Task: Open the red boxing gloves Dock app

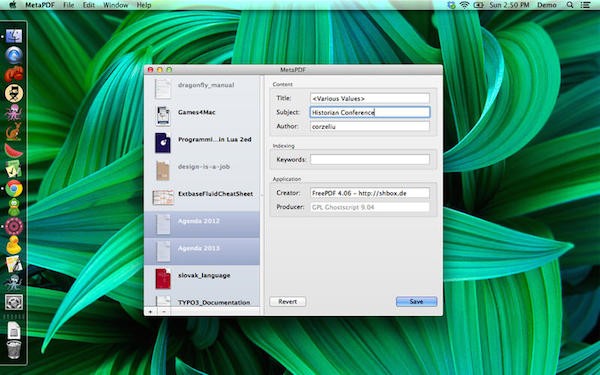Action: pyautogui.click(x=14, y=74)
